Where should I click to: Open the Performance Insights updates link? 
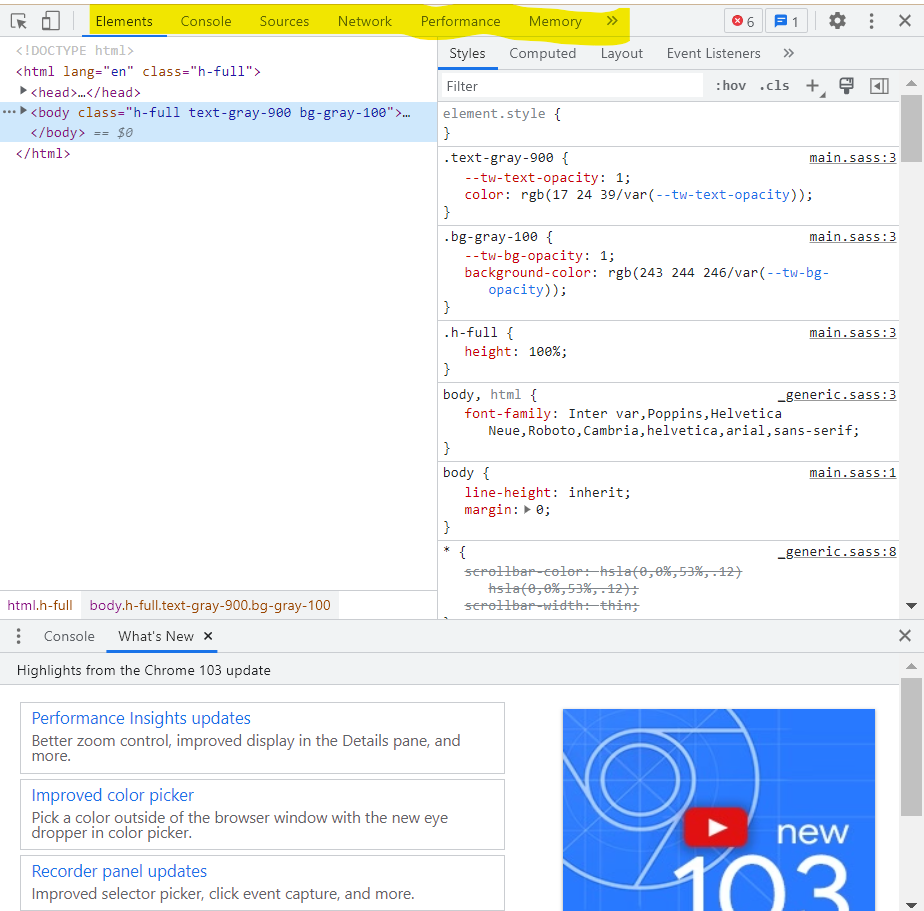[141, 718]
